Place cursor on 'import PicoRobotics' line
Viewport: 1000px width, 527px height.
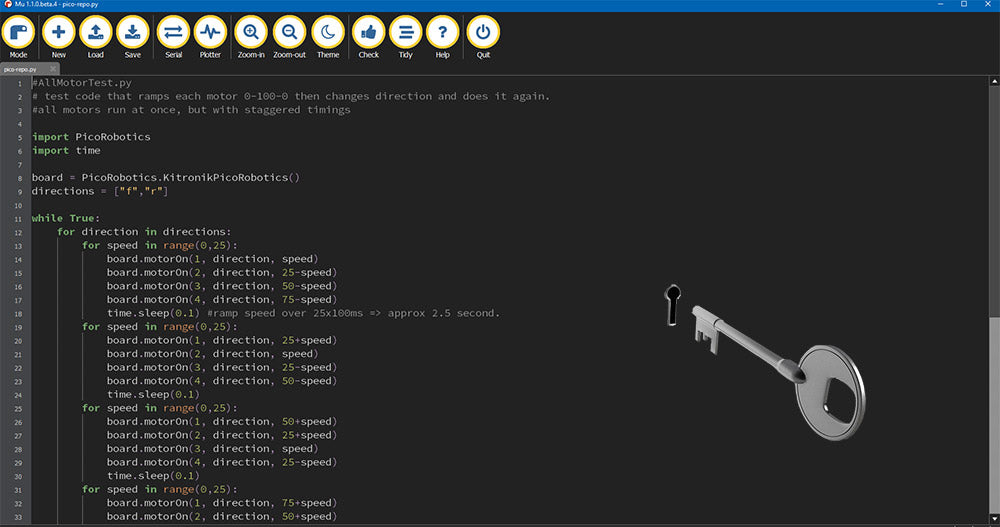click(91, 137)
